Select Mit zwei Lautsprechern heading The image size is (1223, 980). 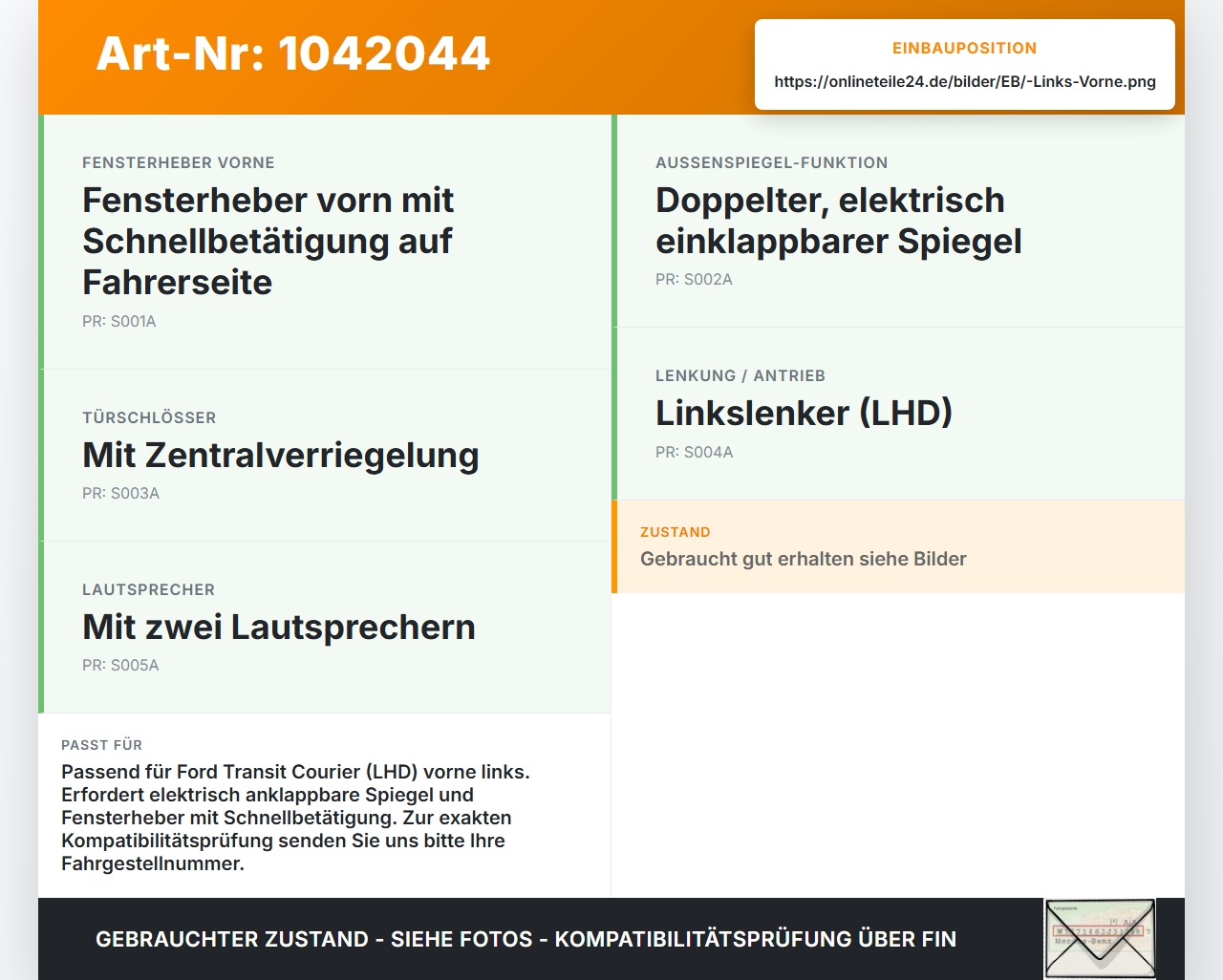[x=279, y=627]
